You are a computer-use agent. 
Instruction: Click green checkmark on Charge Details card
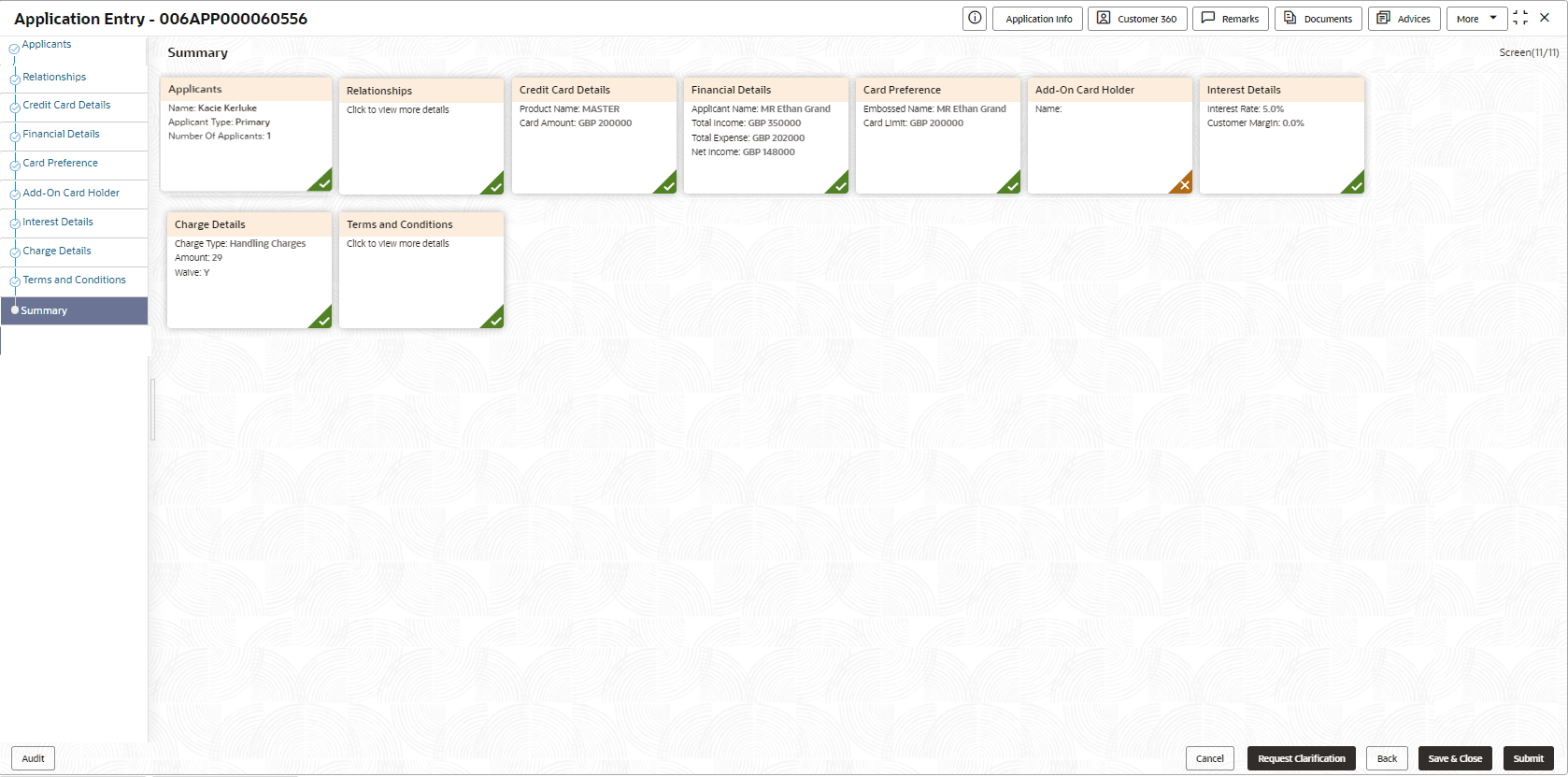coord(322,319)
